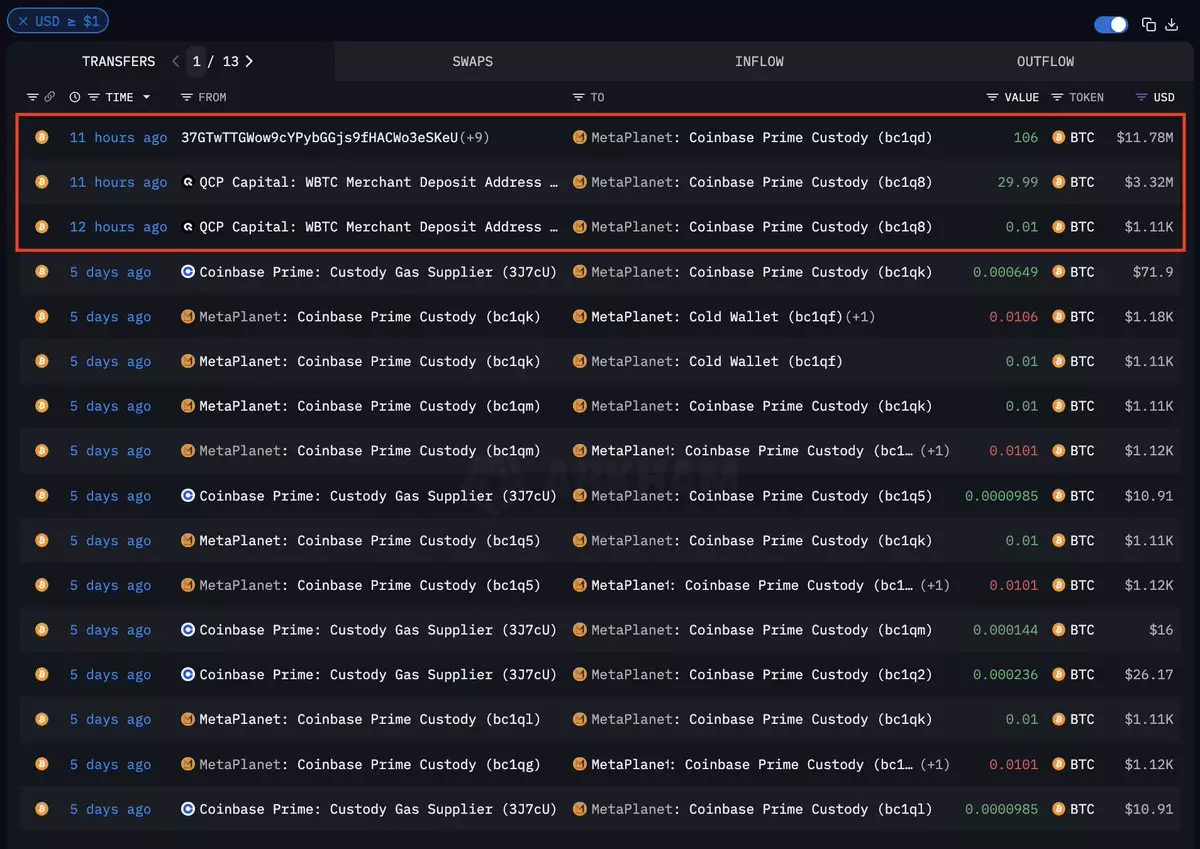
Task: Click the Coinbase logo in the 0.000649 BTC row
Action: point(187,272)
